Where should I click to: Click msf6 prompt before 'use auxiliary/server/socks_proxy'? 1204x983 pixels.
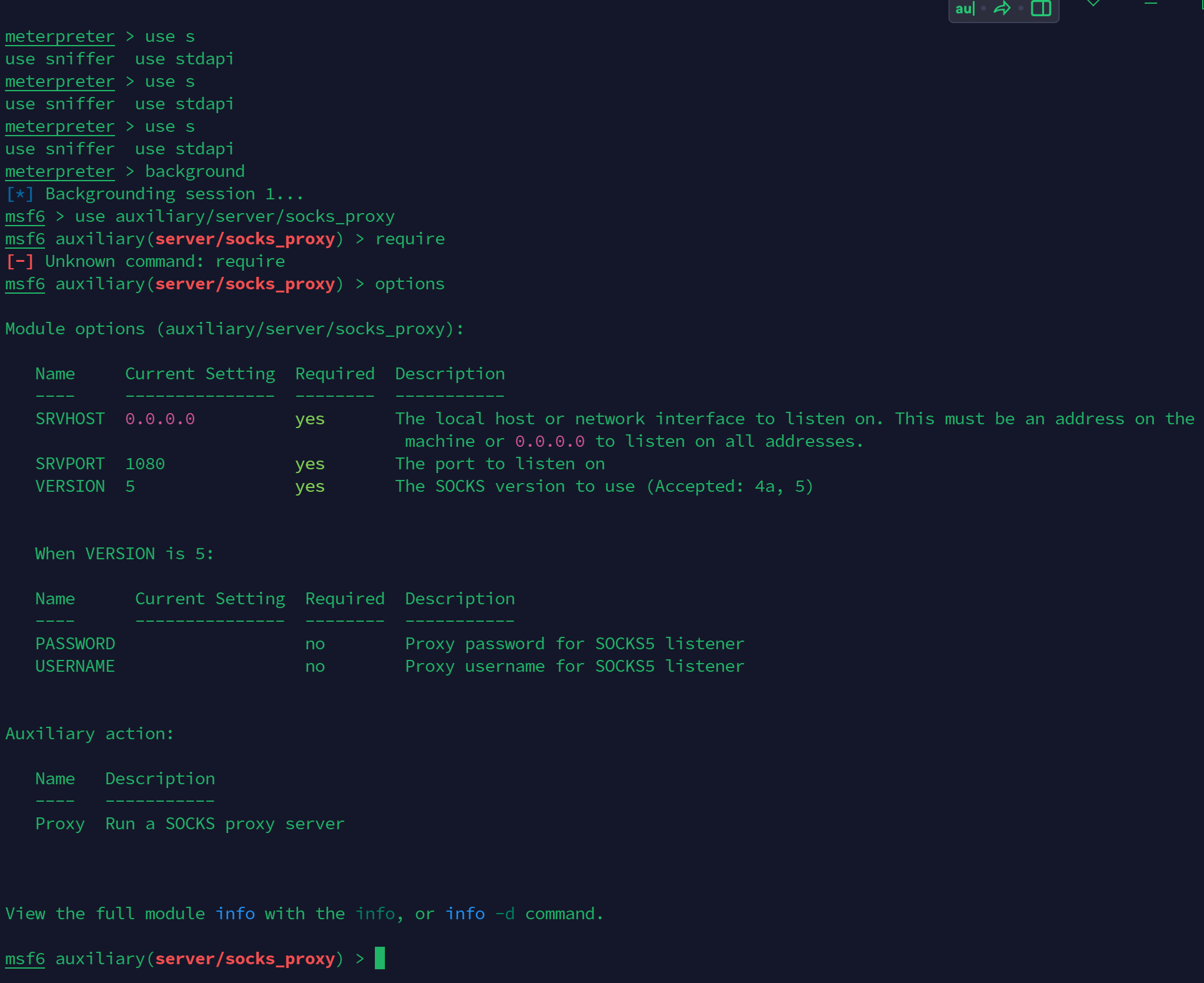click(x=25, y=216)
